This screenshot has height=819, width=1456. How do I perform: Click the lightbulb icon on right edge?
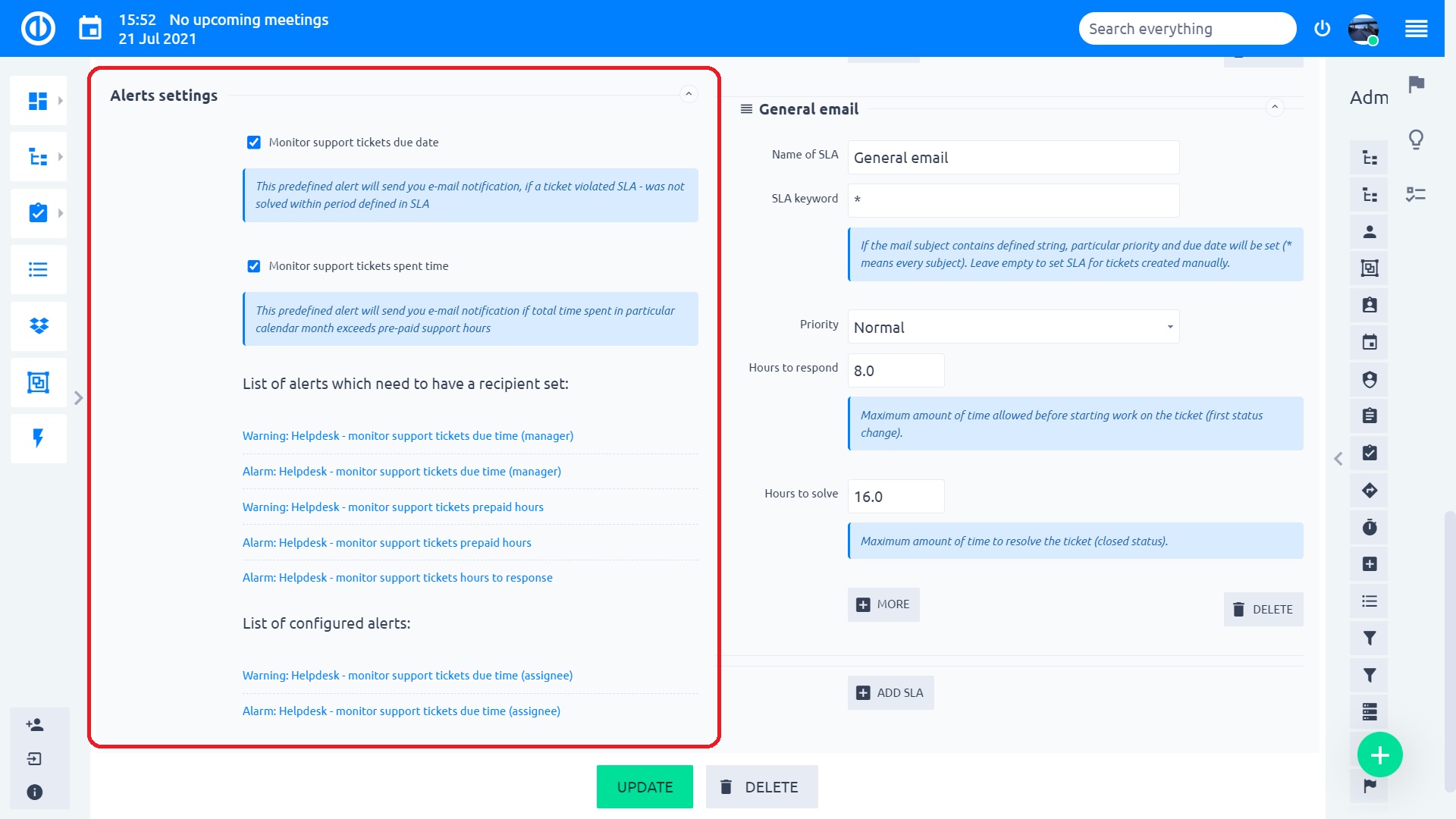click(x=1416, y=140)
